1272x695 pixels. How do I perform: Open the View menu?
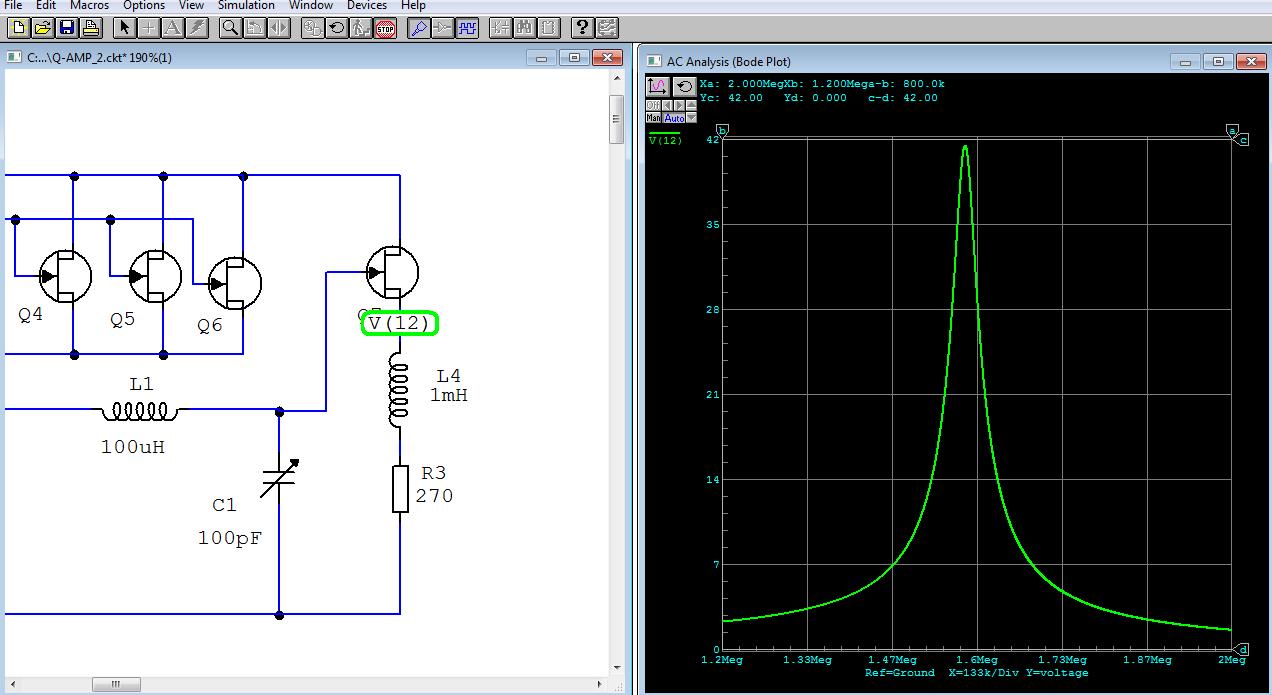(191, 5)
